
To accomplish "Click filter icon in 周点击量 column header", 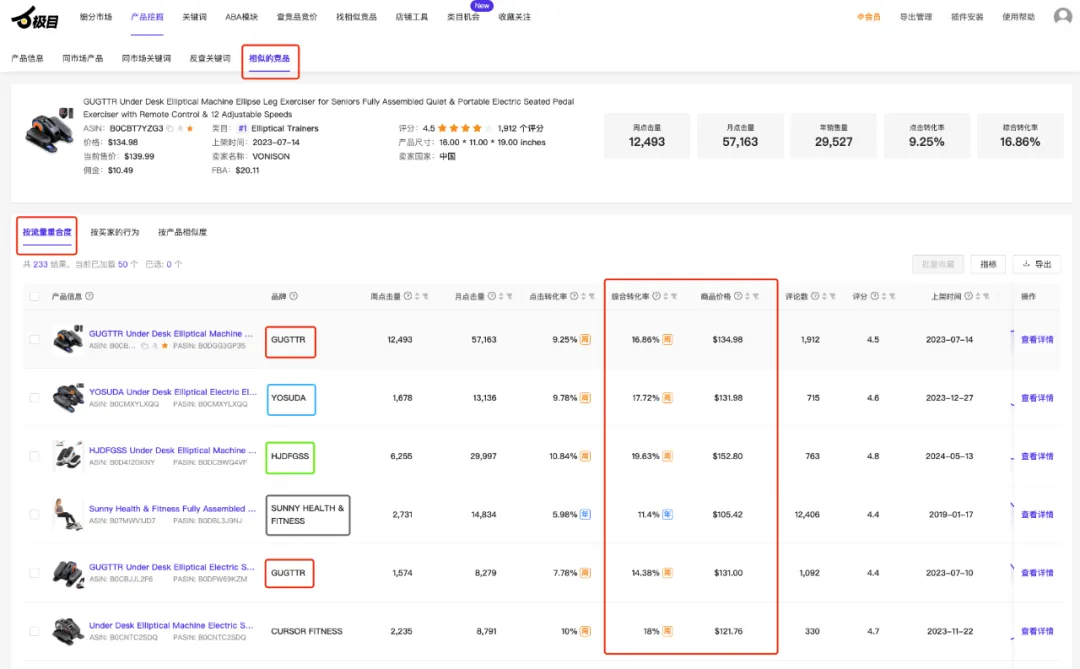I will [x=426, y=296].
